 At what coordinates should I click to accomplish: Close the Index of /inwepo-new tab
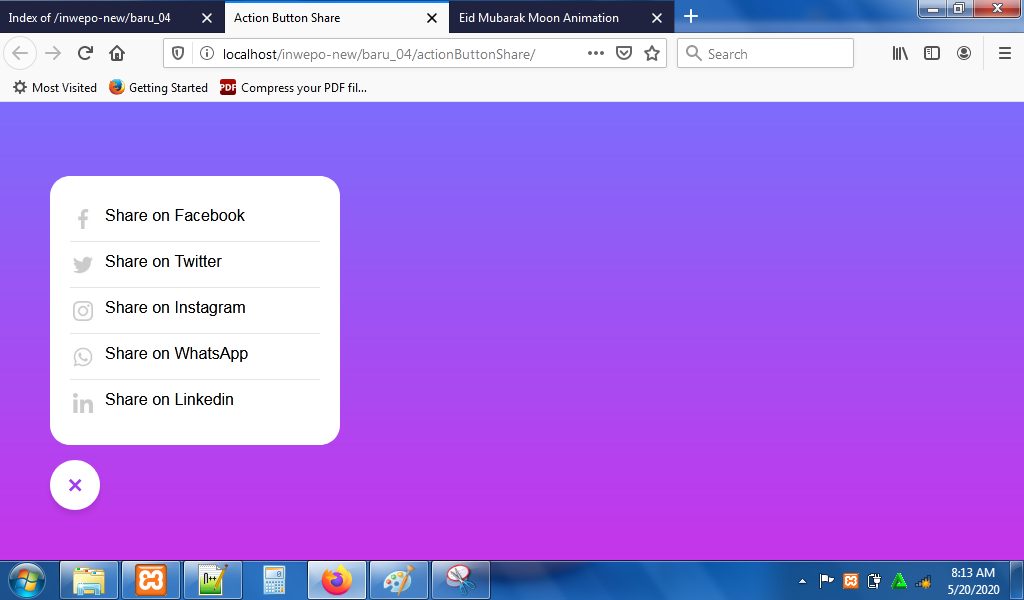(x=207, y=18)
